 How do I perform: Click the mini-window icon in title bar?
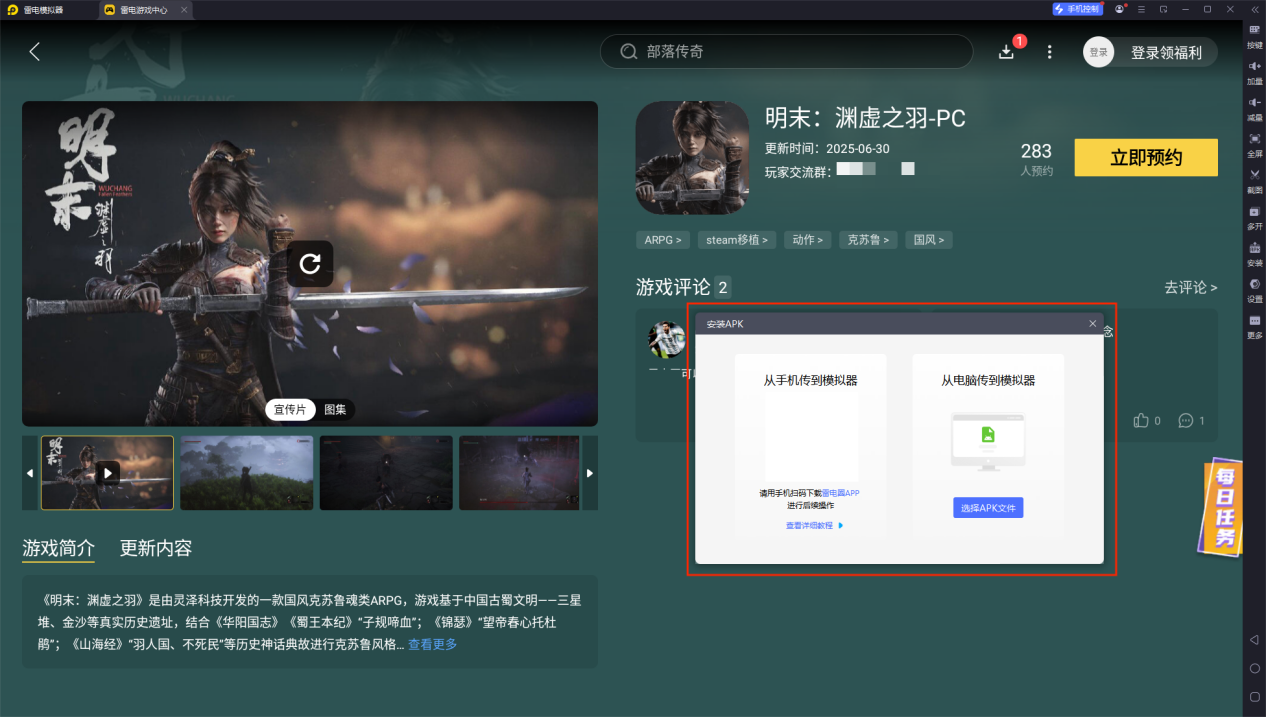click(1163, 9)
